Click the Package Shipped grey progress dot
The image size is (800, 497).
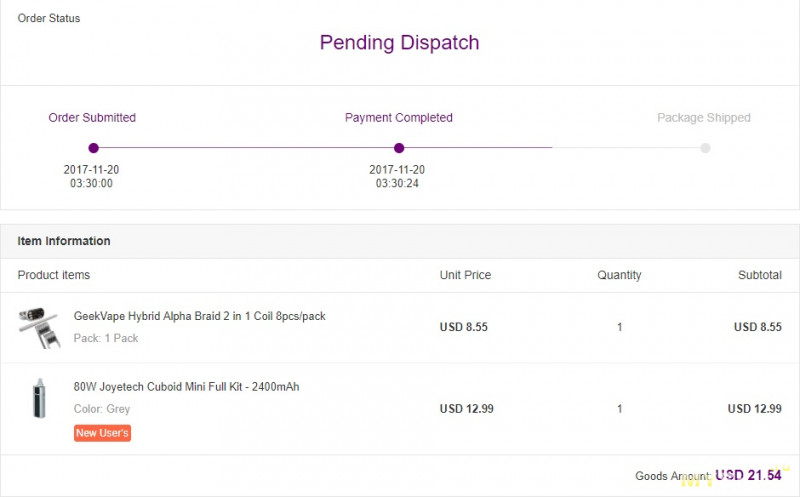[705, 148]
